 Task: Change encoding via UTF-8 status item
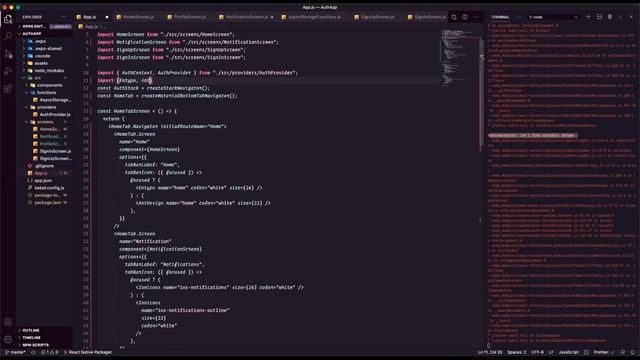coord(537,352)
